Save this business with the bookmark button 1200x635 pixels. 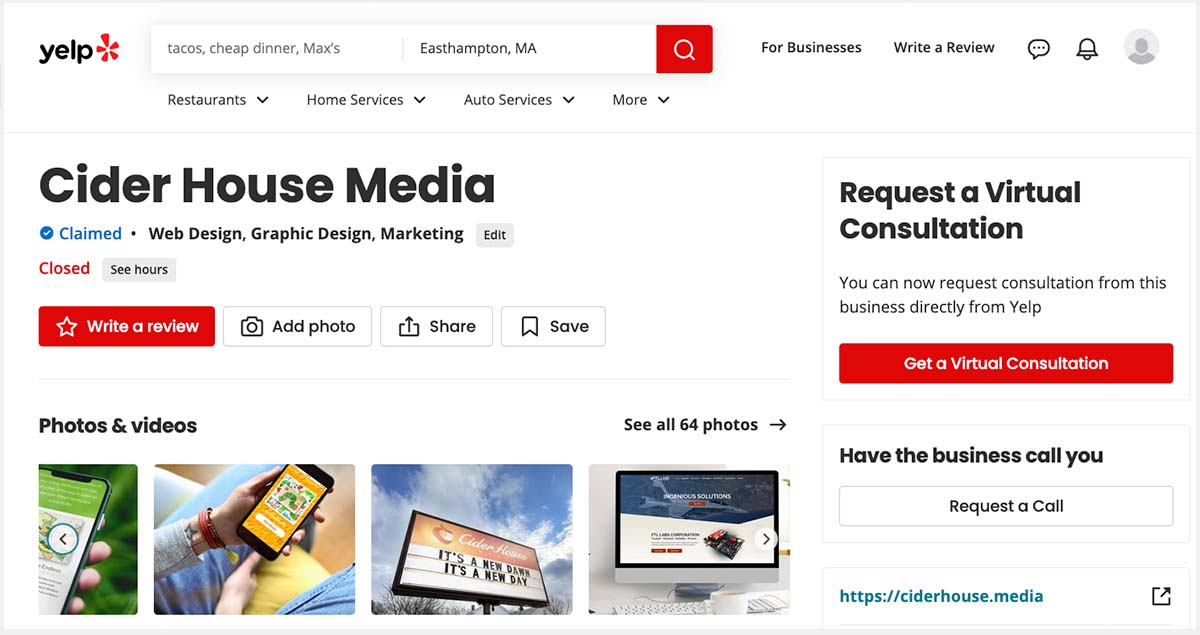(x=553, y=326)
